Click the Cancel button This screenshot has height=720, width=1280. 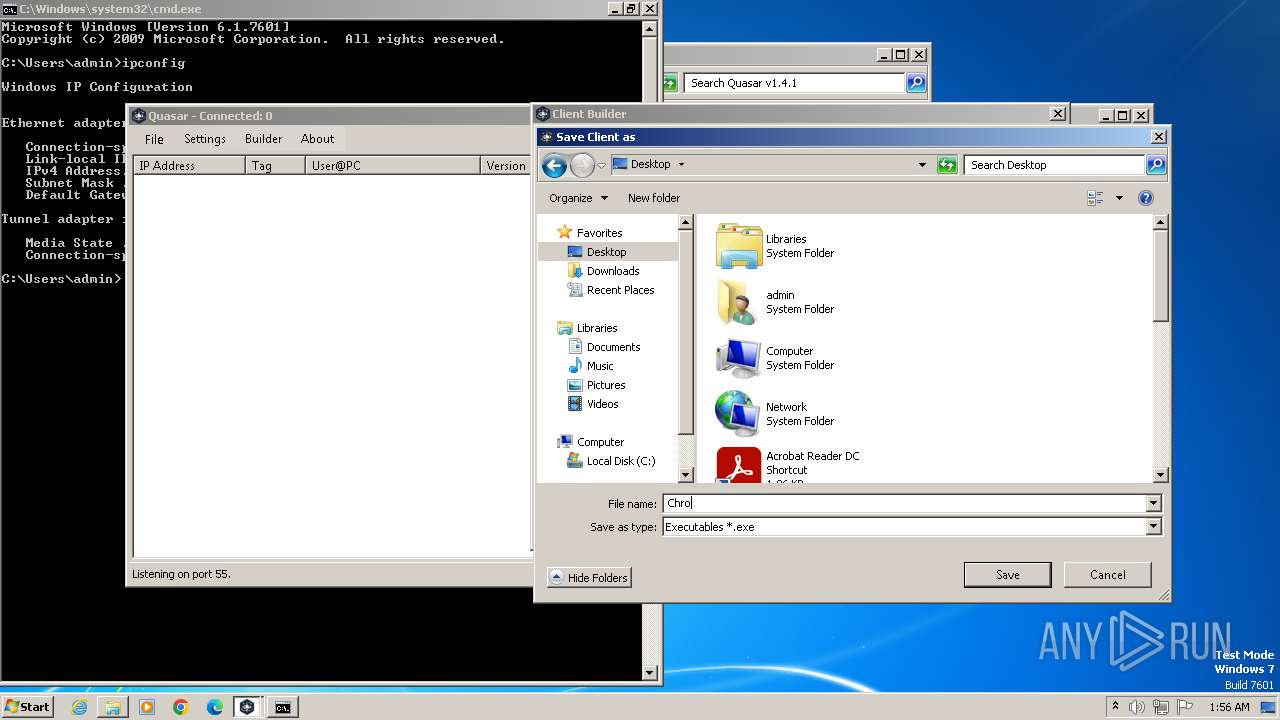(1107, 575)
